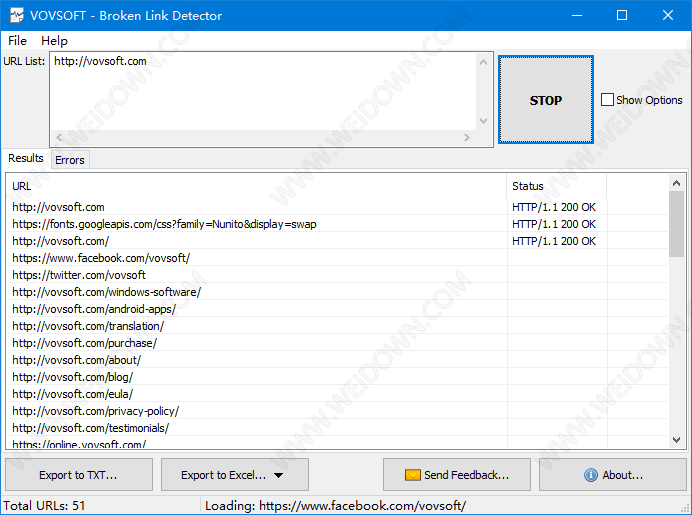Select the facebook.com/vovsoft row

coord(337,258)
